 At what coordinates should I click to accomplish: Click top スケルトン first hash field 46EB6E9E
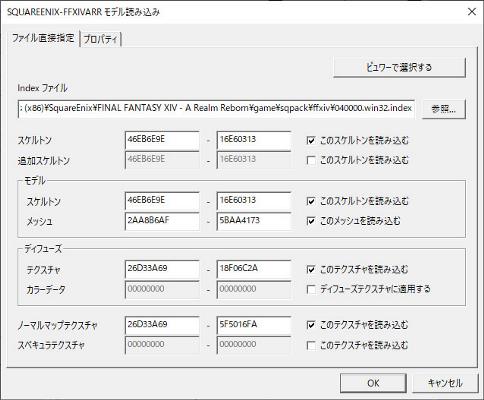(162, 140)
